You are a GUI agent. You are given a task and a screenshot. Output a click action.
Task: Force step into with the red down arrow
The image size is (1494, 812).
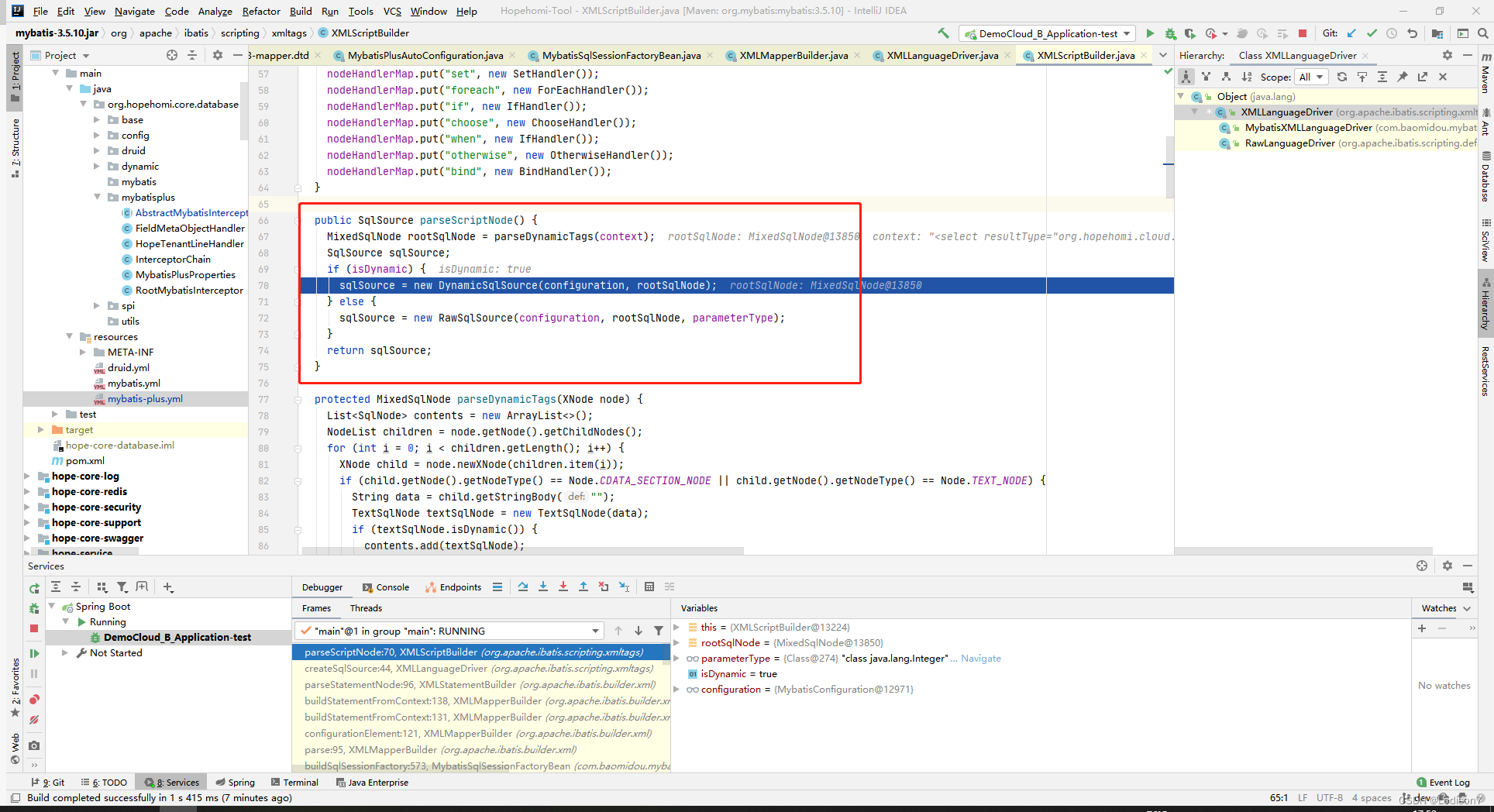tap(563, 587)
